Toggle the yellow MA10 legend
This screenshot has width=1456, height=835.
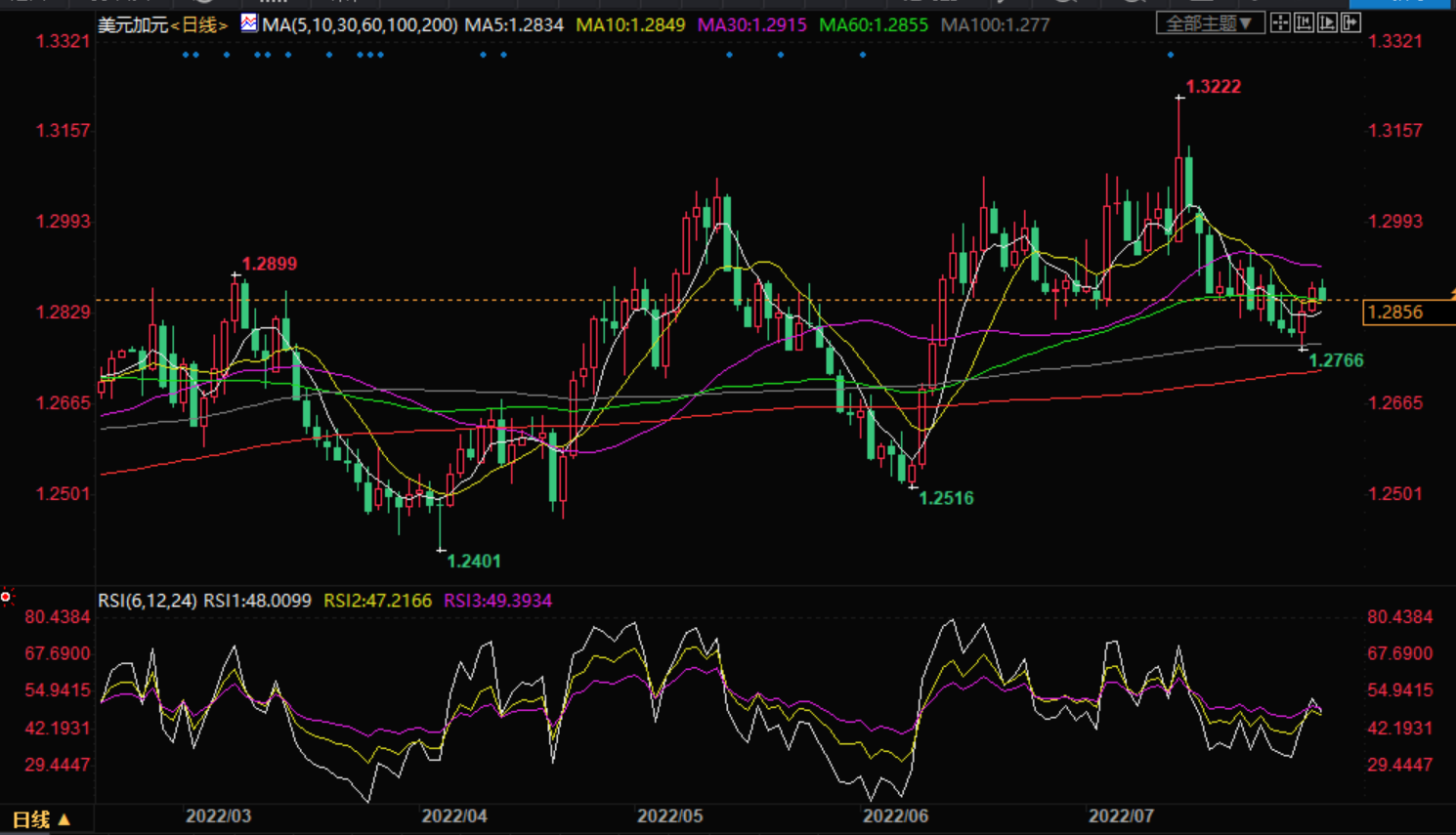coord(630,24)
